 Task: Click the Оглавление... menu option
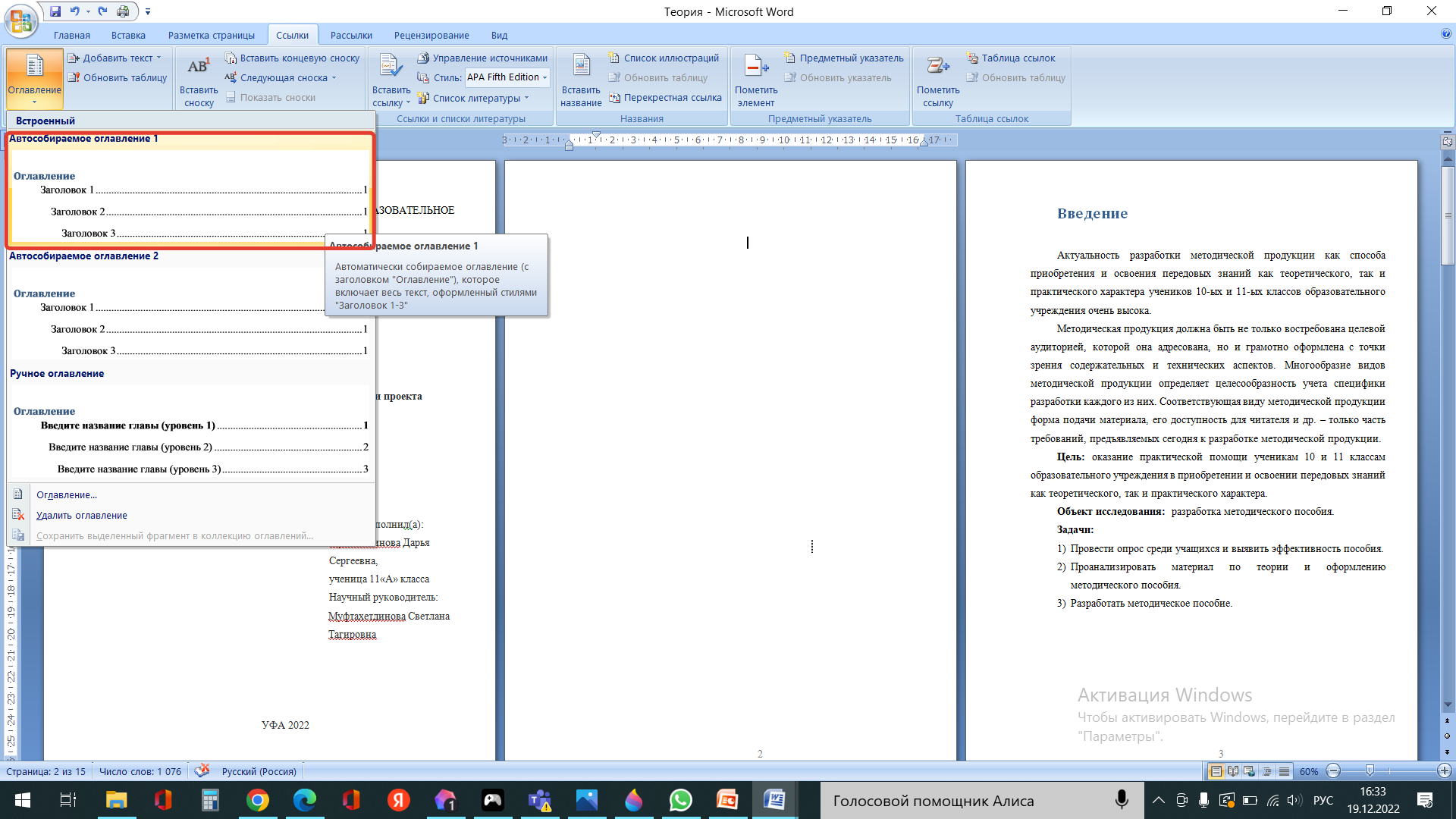click(x=67, y=495)
